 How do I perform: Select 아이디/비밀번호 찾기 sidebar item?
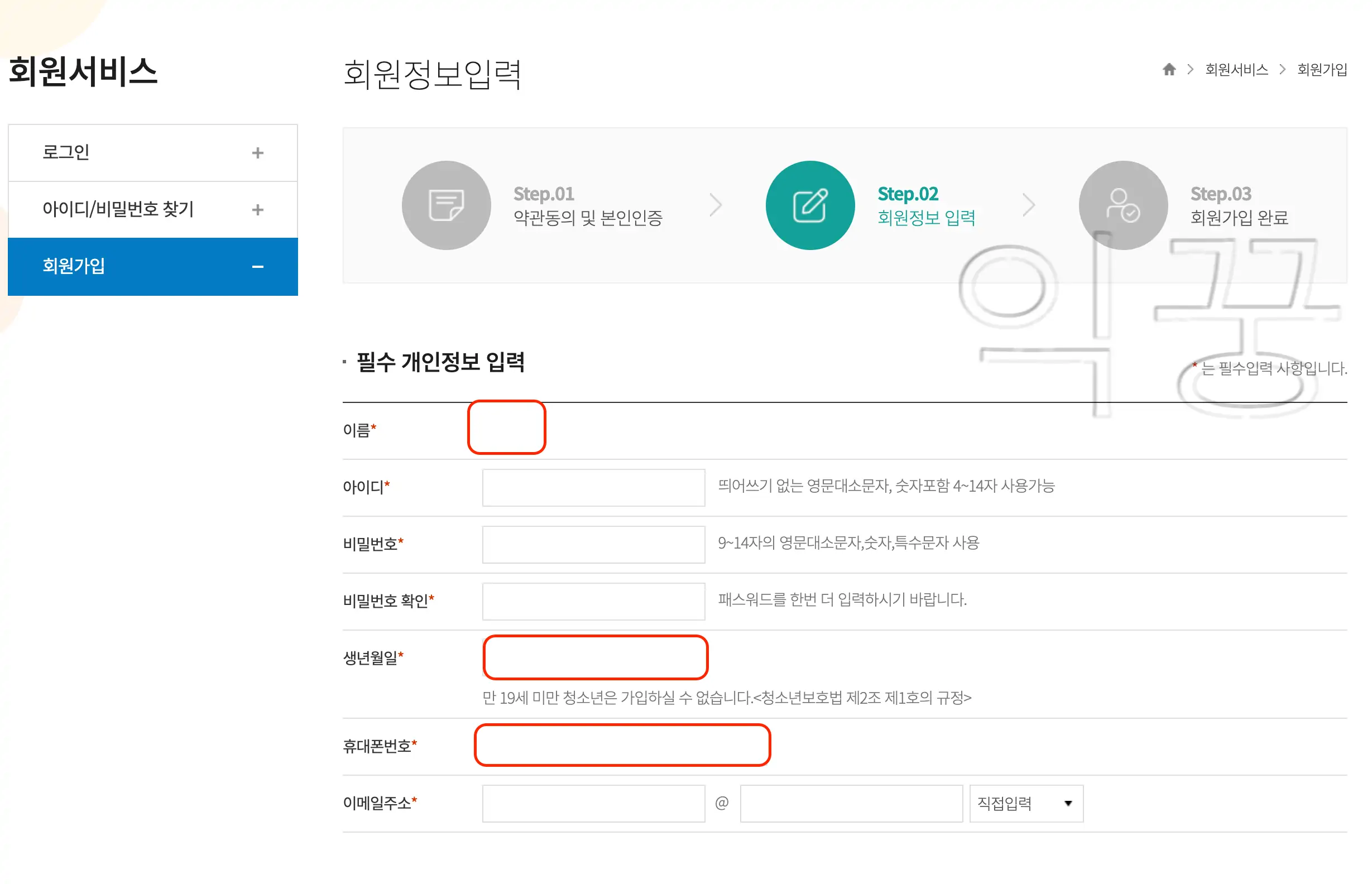tap(118, 209)
